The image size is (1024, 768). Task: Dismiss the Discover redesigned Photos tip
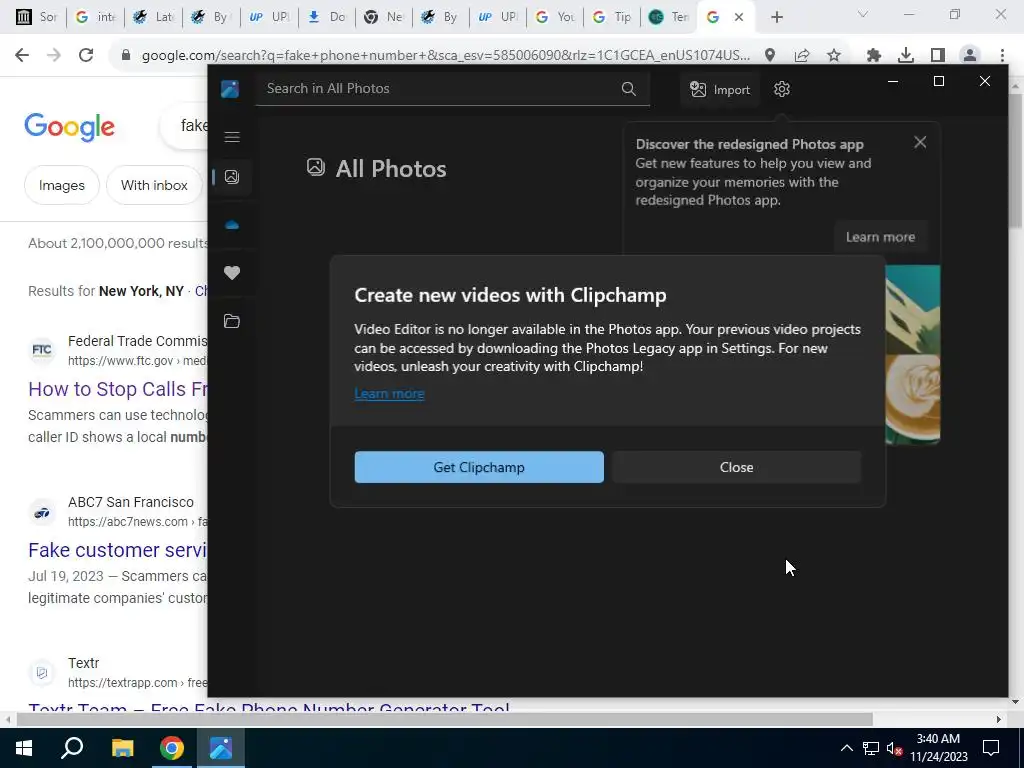click(920, 142)
